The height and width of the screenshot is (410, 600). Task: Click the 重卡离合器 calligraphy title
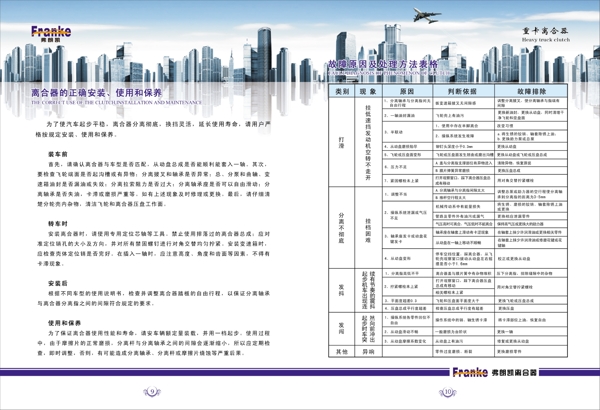pos(545,31)
